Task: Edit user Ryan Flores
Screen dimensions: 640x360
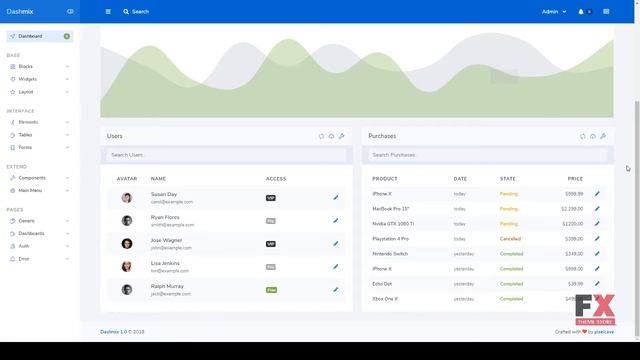Action: point(336,221)
